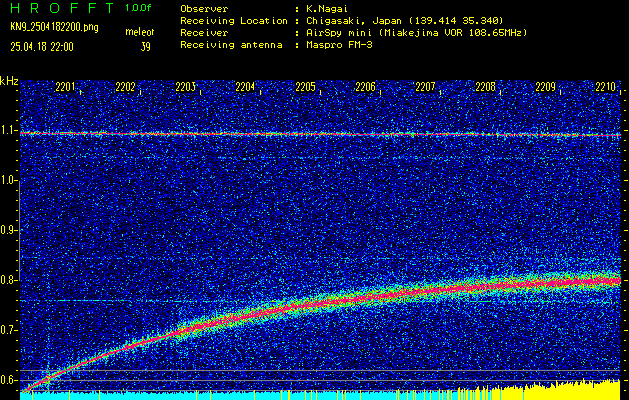This screenshot has height=400, width=629.
Task: Click the 2207 time marker
Action: (425, 87)
